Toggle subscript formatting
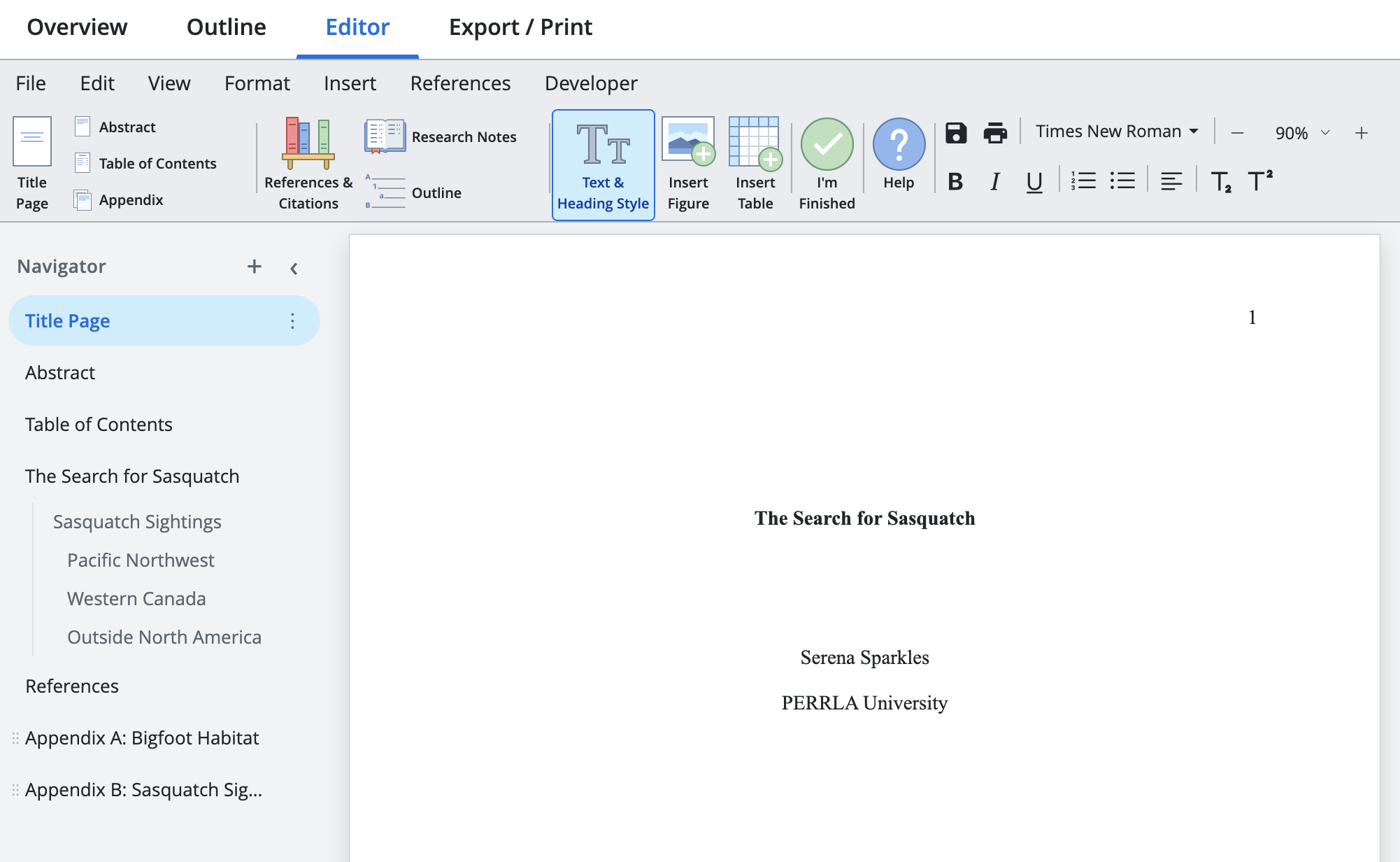The width and height of the screenshot is (1400, 862). coord(1221,182)
